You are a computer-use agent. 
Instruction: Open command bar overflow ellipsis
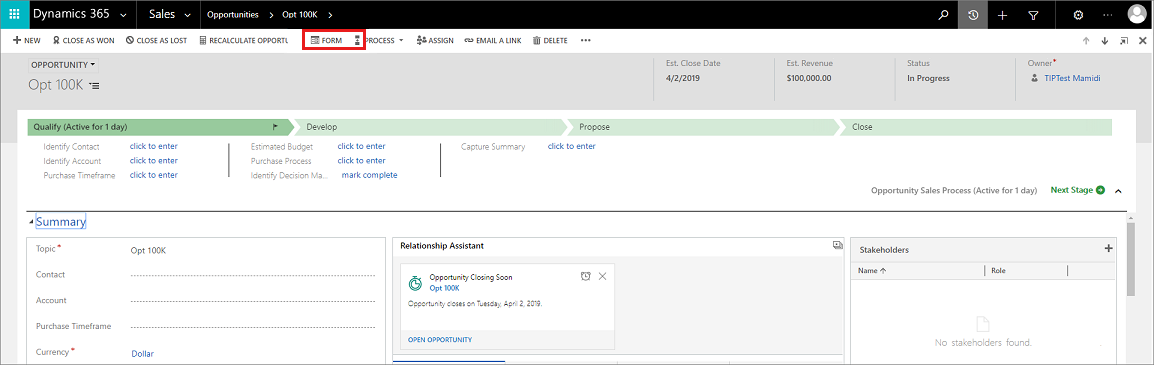[586, 40]
